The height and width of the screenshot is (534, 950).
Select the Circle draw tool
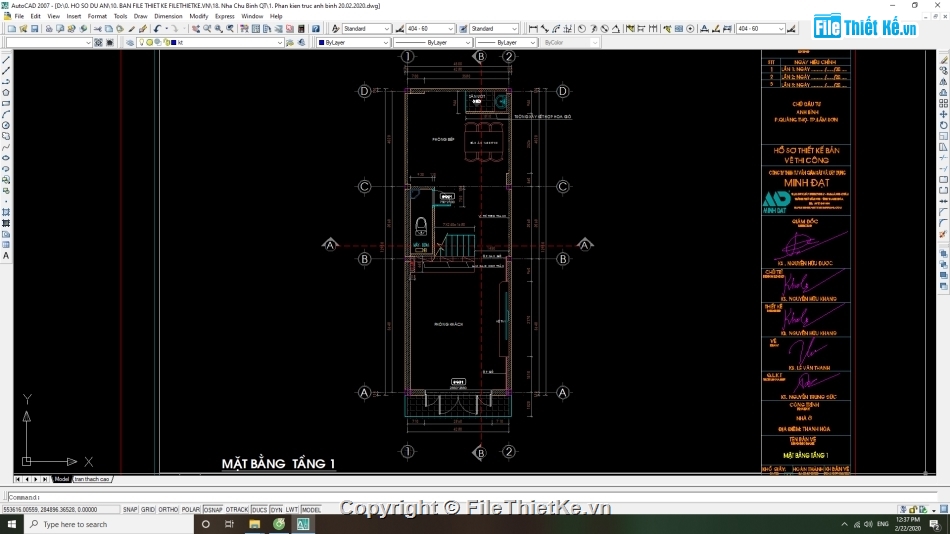6,125
